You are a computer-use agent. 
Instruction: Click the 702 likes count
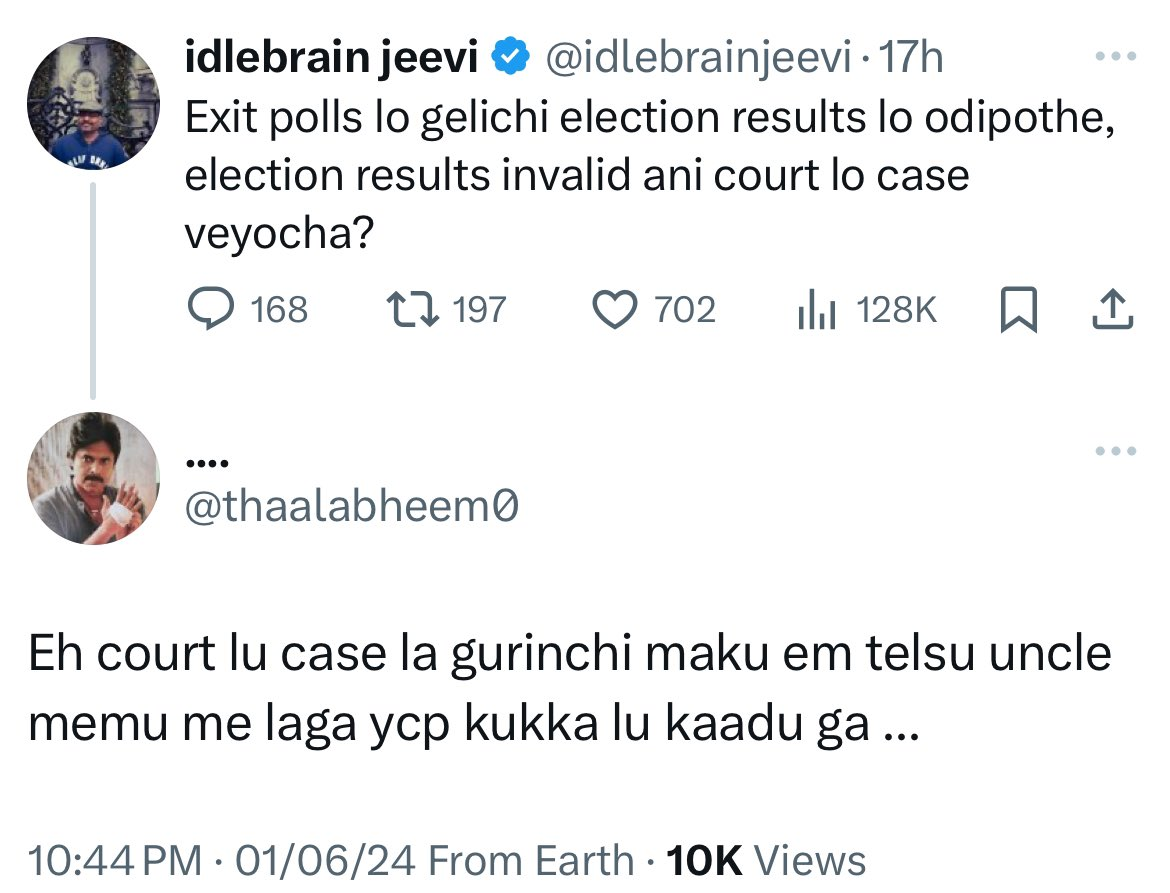click(685, 309)
